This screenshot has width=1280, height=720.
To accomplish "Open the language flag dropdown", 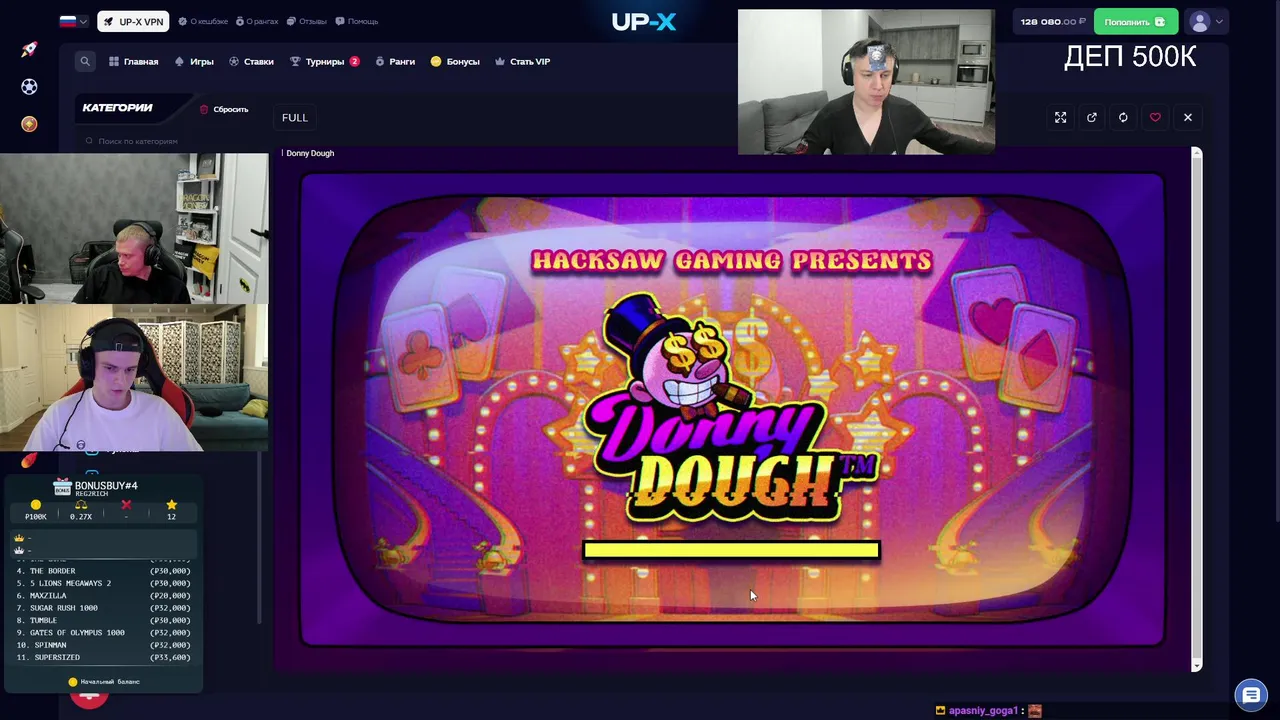I will [74, 21].
